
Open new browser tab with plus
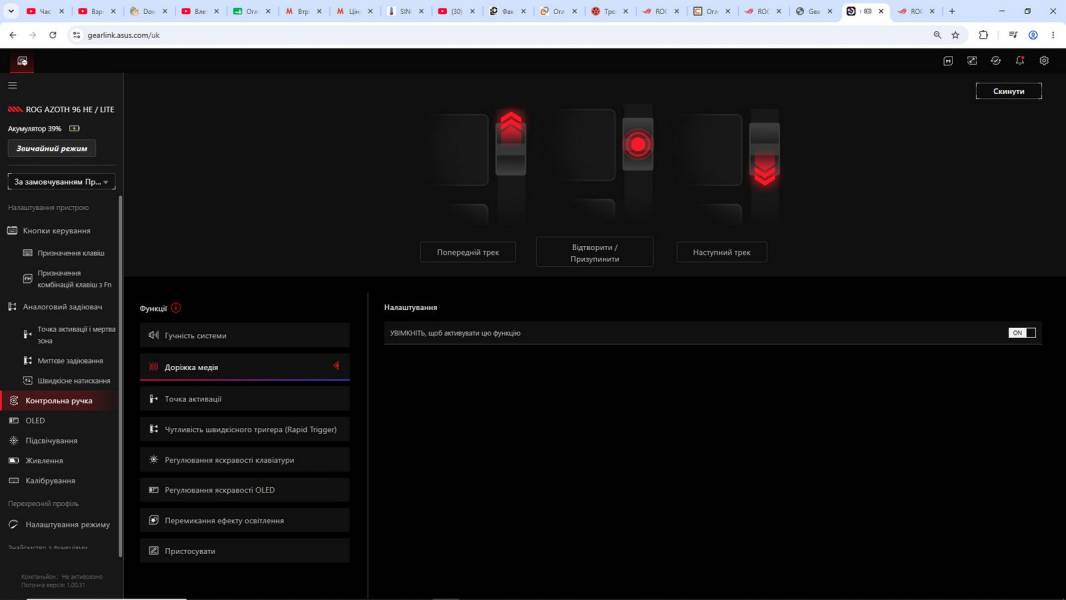pos(952,11)
